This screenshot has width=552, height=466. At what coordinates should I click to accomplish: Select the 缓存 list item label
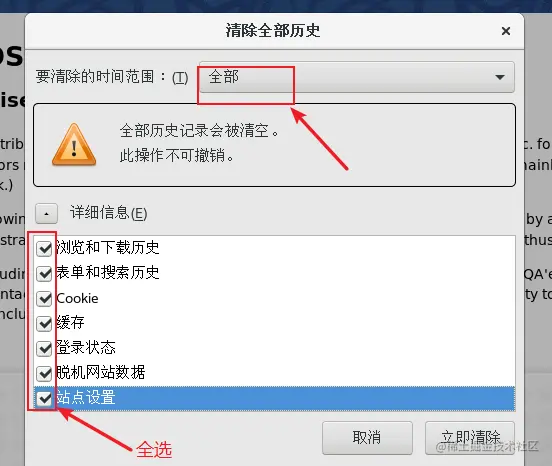pos(70,322)
